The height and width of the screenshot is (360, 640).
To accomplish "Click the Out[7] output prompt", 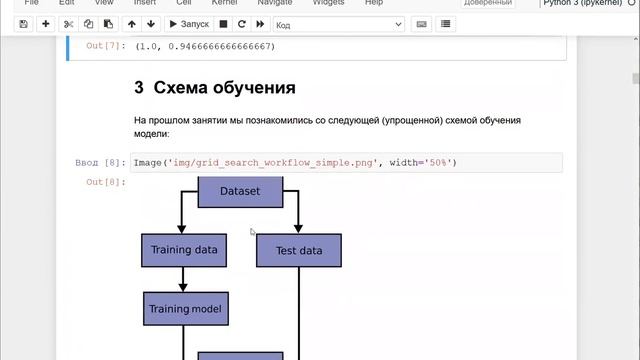I will pos(106,46).
